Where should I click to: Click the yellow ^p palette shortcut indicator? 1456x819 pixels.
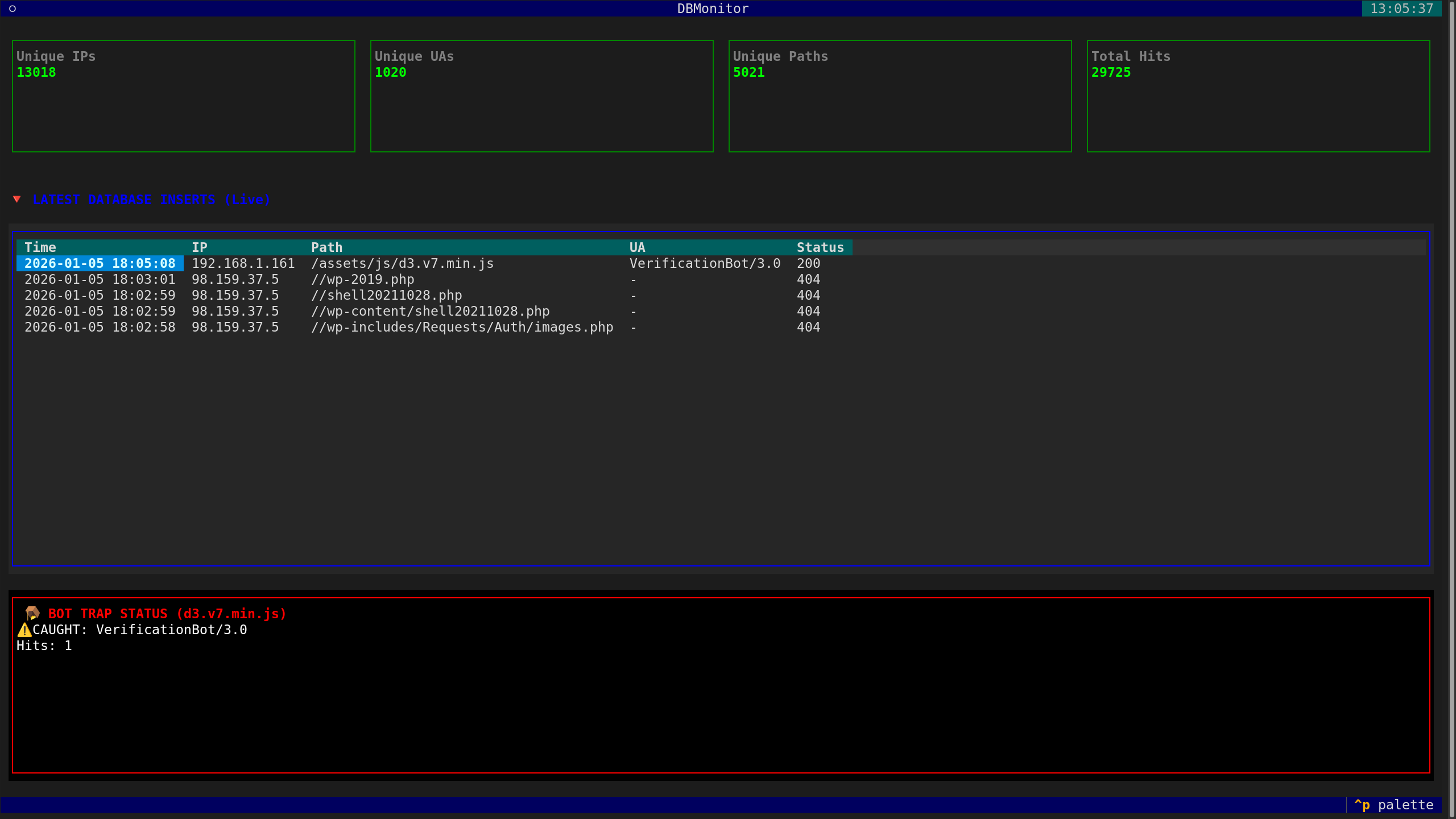click(1363, 805)
